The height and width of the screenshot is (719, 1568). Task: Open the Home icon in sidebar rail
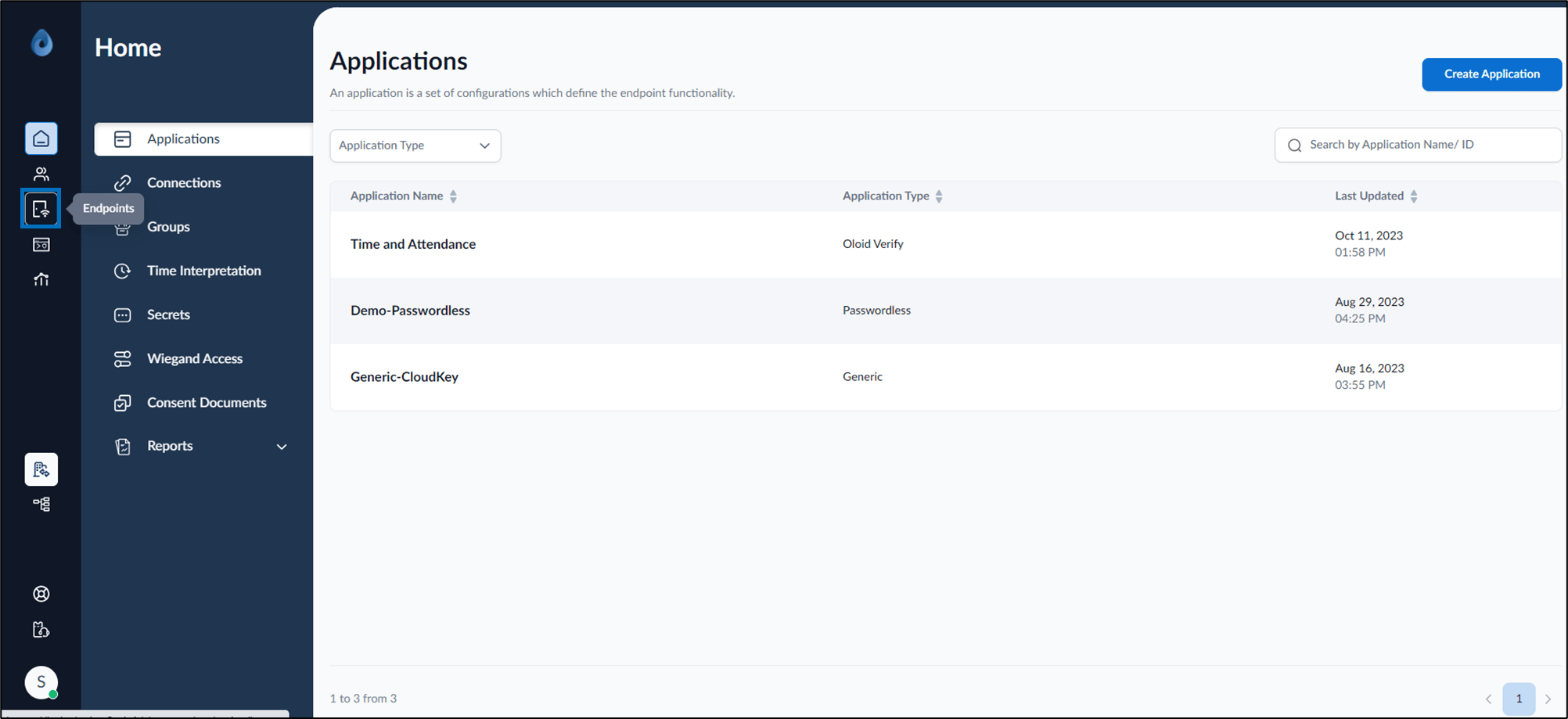[41, 138]
